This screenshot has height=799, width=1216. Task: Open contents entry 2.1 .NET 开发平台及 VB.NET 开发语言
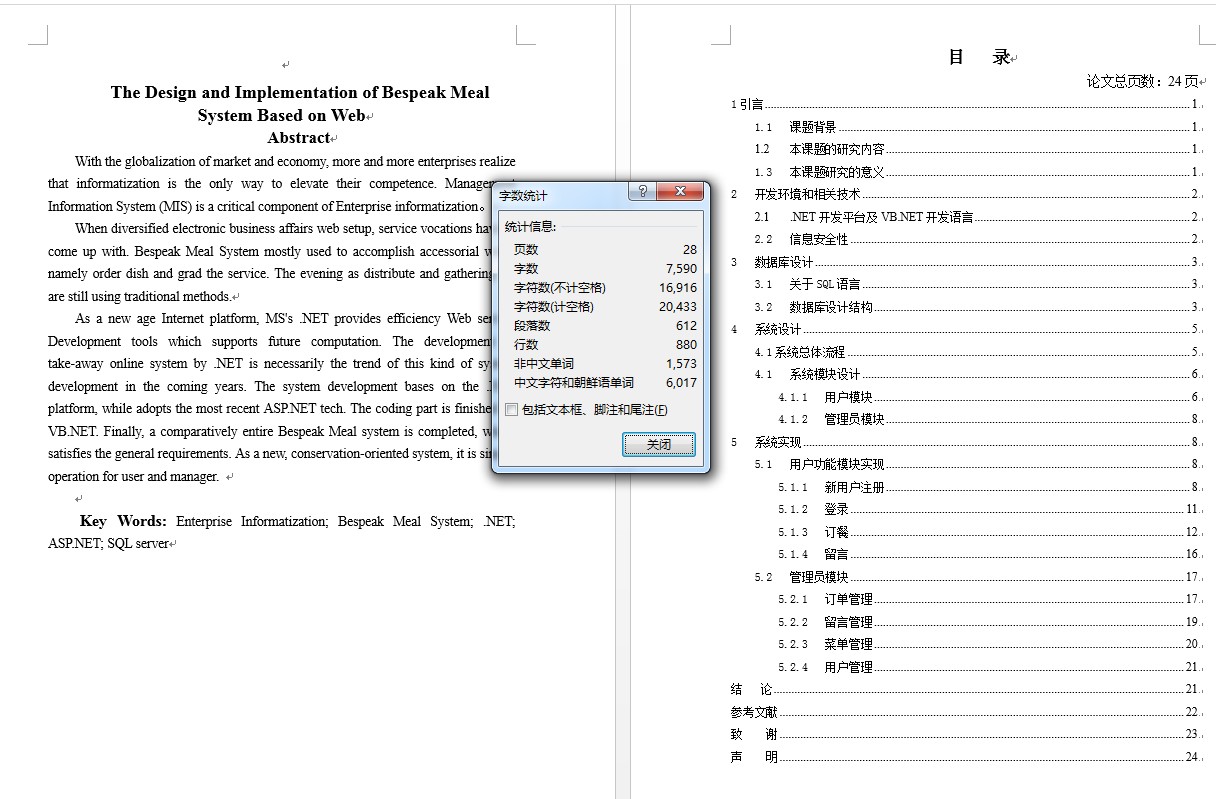pos(976,217)
